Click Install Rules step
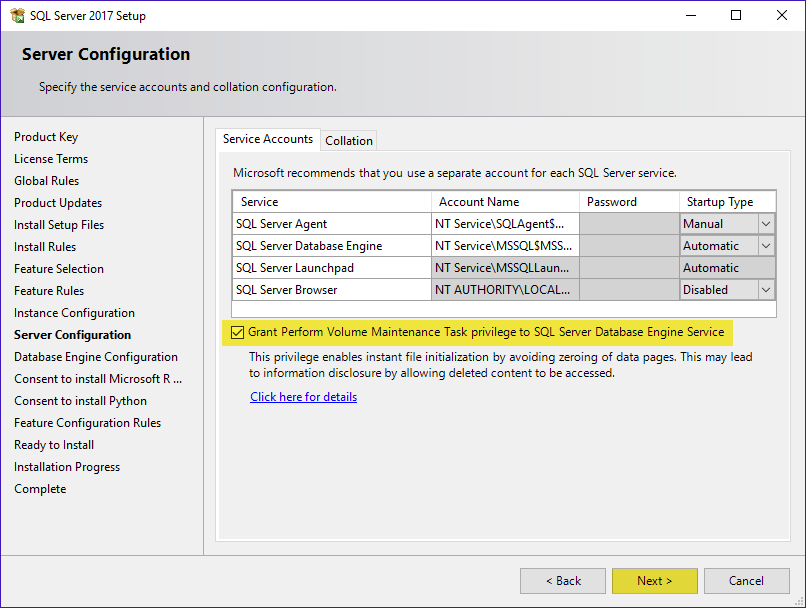806x608 pixels. (x=45, y=247)
